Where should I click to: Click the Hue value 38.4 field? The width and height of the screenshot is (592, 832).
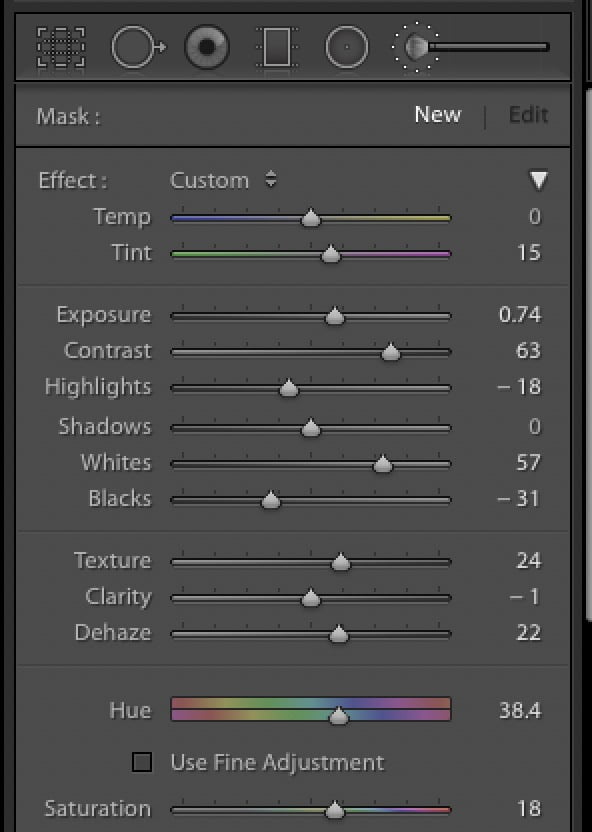[x=520, y=710]
